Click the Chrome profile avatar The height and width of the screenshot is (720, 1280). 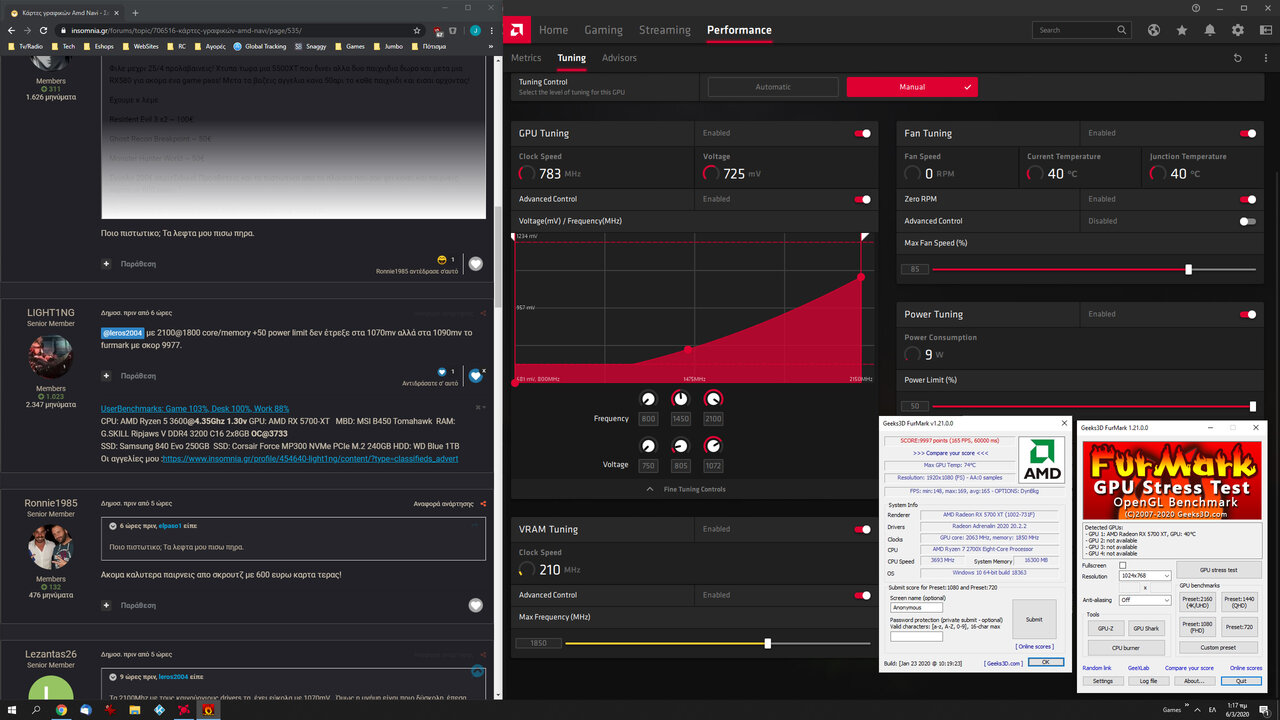point(475,30)
